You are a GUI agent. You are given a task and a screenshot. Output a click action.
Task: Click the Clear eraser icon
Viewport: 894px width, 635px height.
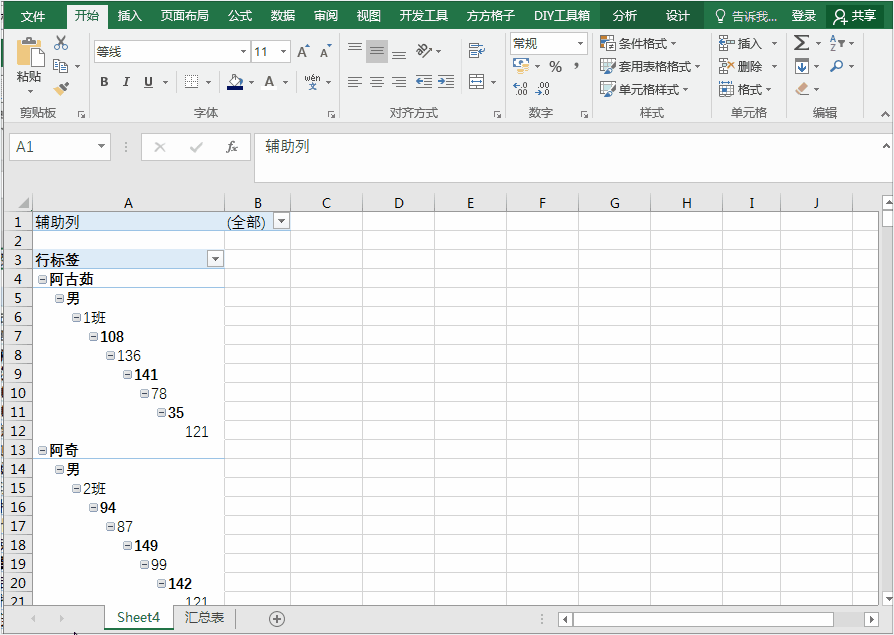[802, 89]
